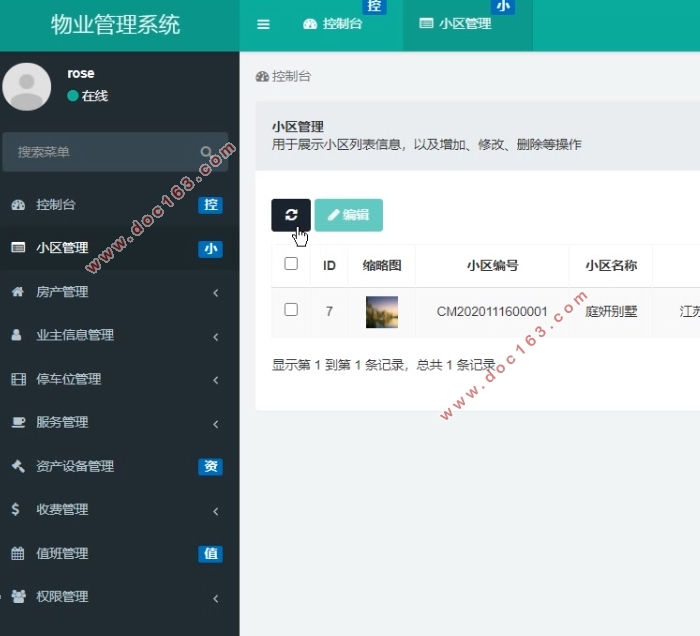Sort by the ID column header

(329, 266)
